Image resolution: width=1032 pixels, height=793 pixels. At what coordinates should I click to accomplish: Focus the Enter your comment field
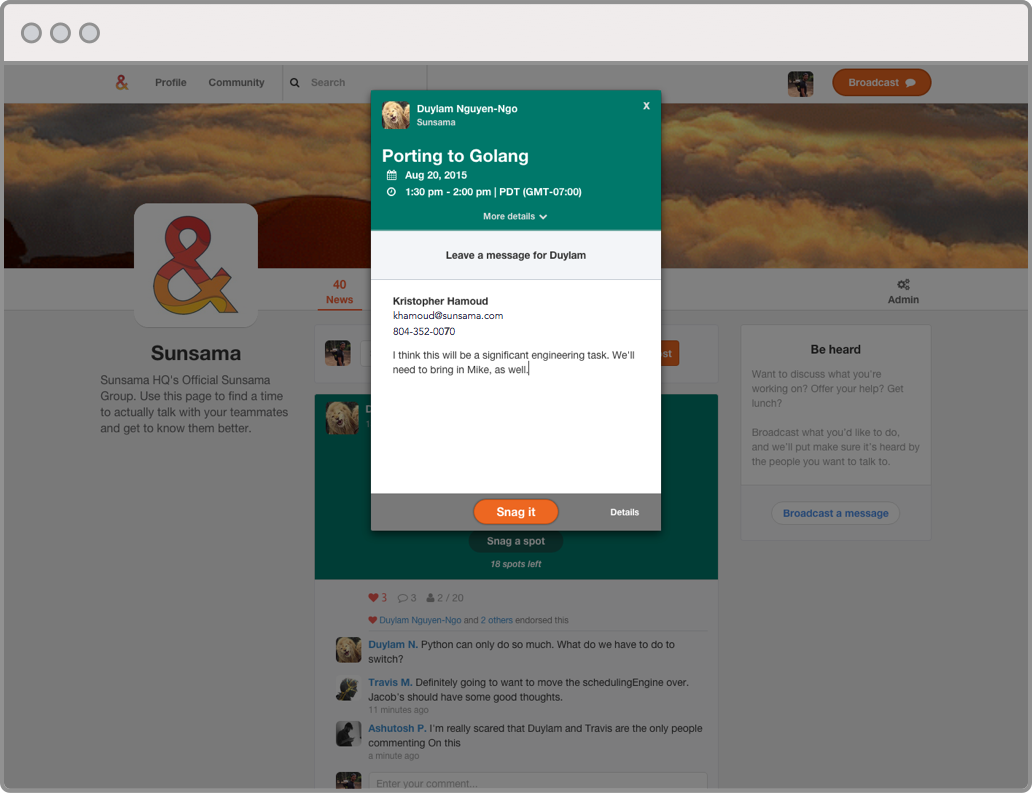(537, 783)
